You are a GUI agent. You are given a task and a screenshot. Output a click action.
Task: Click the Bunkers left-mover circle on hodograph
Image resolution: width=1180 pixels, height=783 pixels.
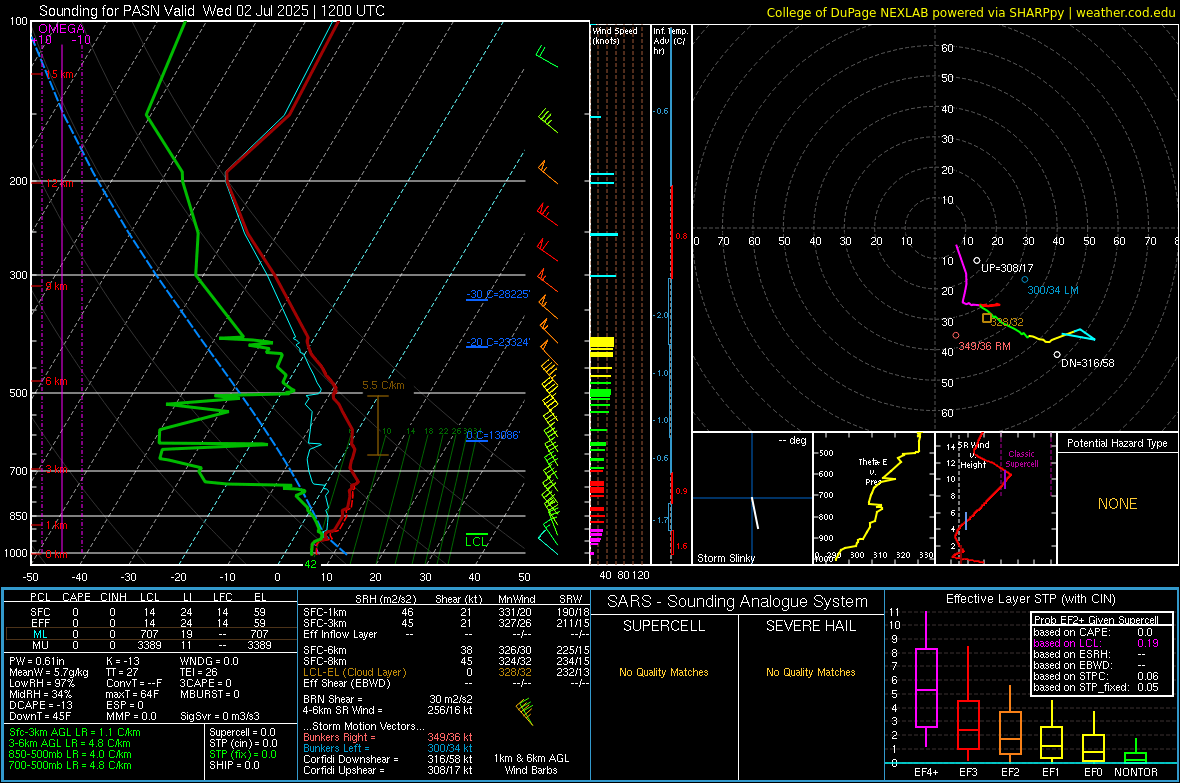[1024, 279]
